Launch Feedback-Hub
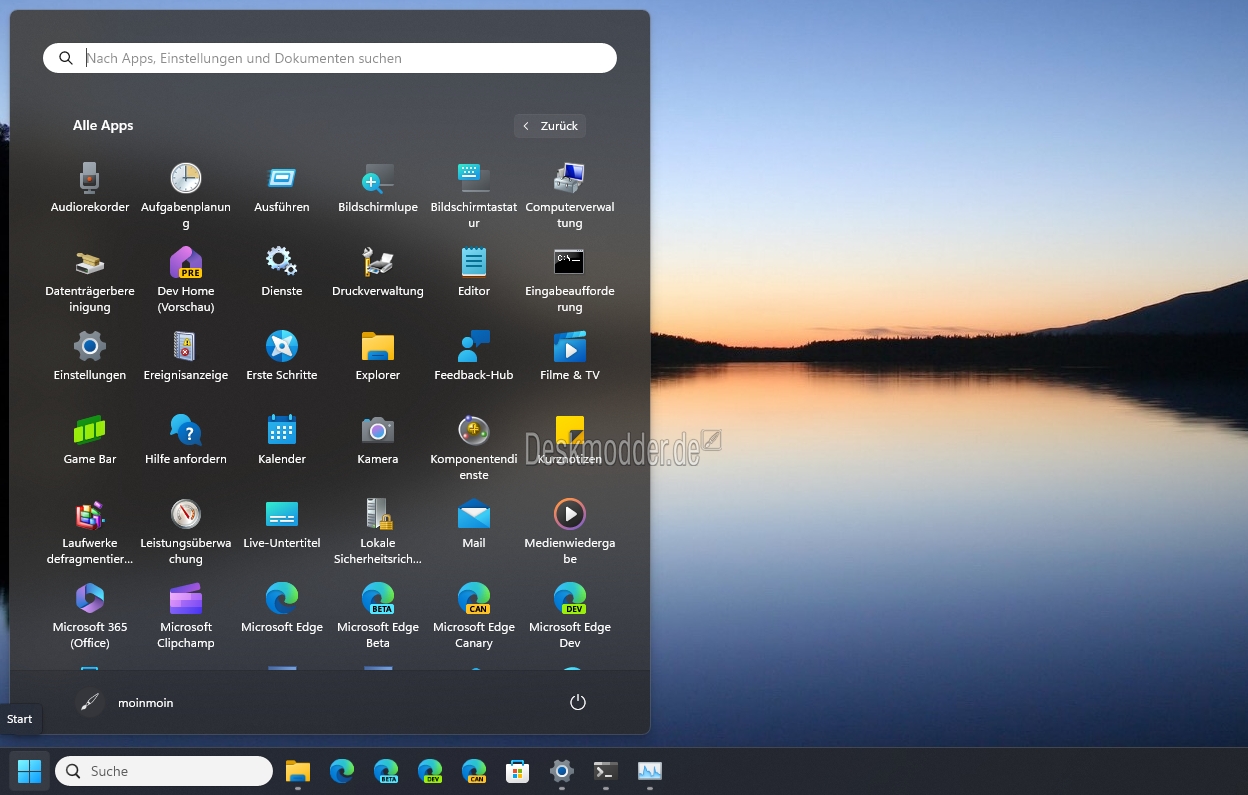The image size is (1248, 795). pyautogui.click(x=474, y=356)
